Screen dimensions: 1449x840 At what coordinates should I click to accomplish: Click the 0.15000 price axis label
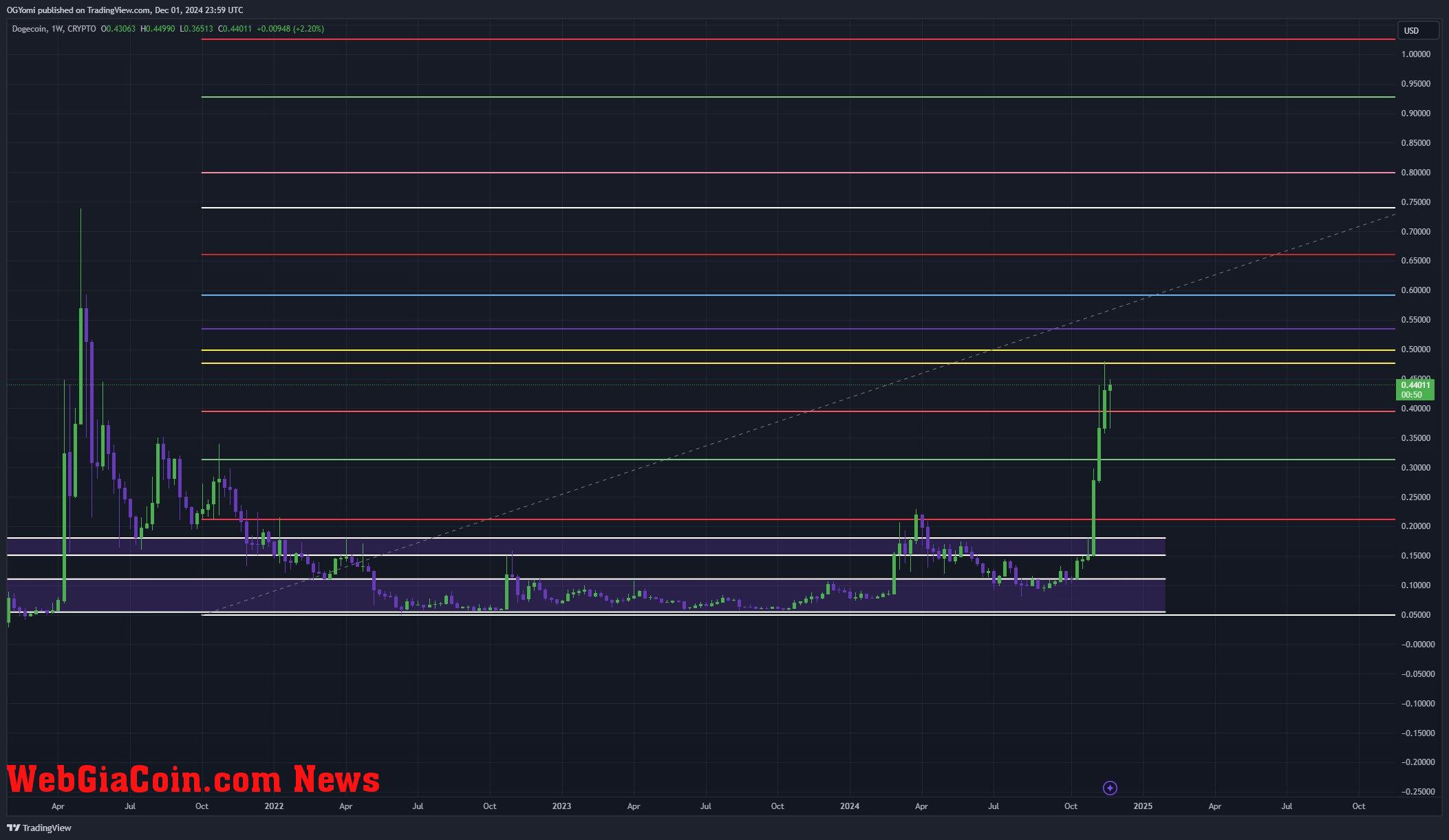[1416, 556]
